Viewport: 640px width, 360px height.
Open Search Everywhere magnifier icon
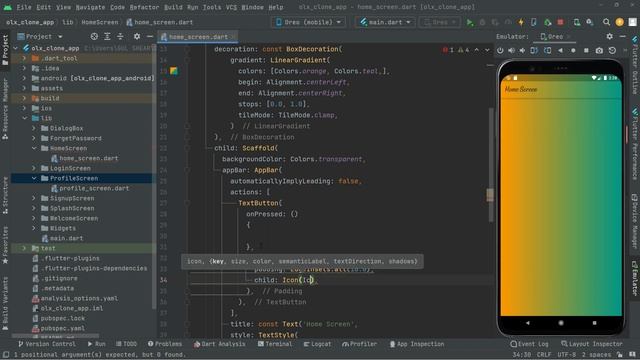(x=607, y=22)
